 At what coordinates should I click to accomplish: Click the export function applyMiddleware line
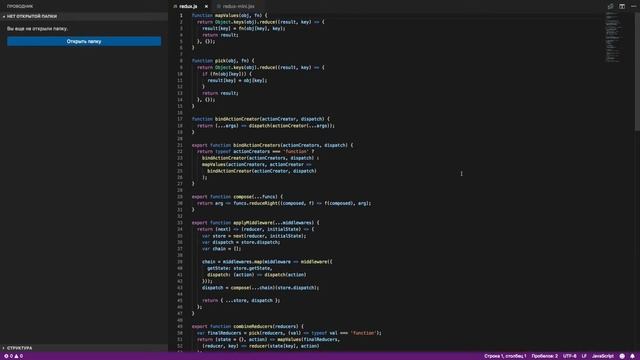tap(256, 223)
